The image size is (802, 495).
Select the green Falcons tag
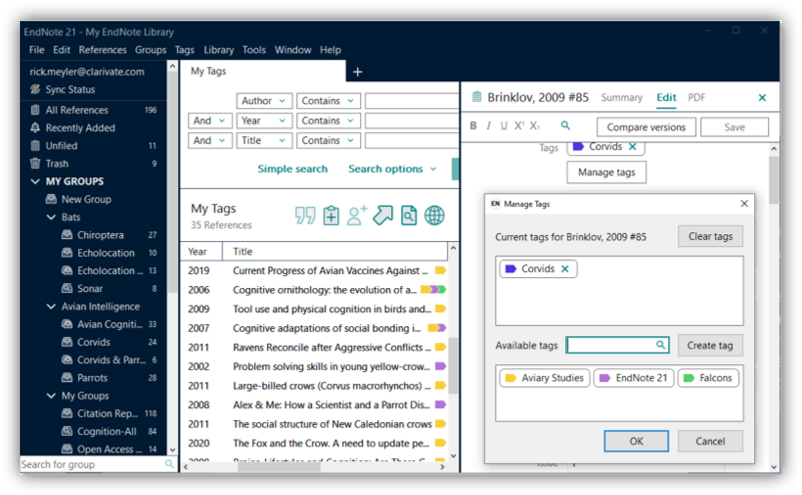[x=708, y=378]
